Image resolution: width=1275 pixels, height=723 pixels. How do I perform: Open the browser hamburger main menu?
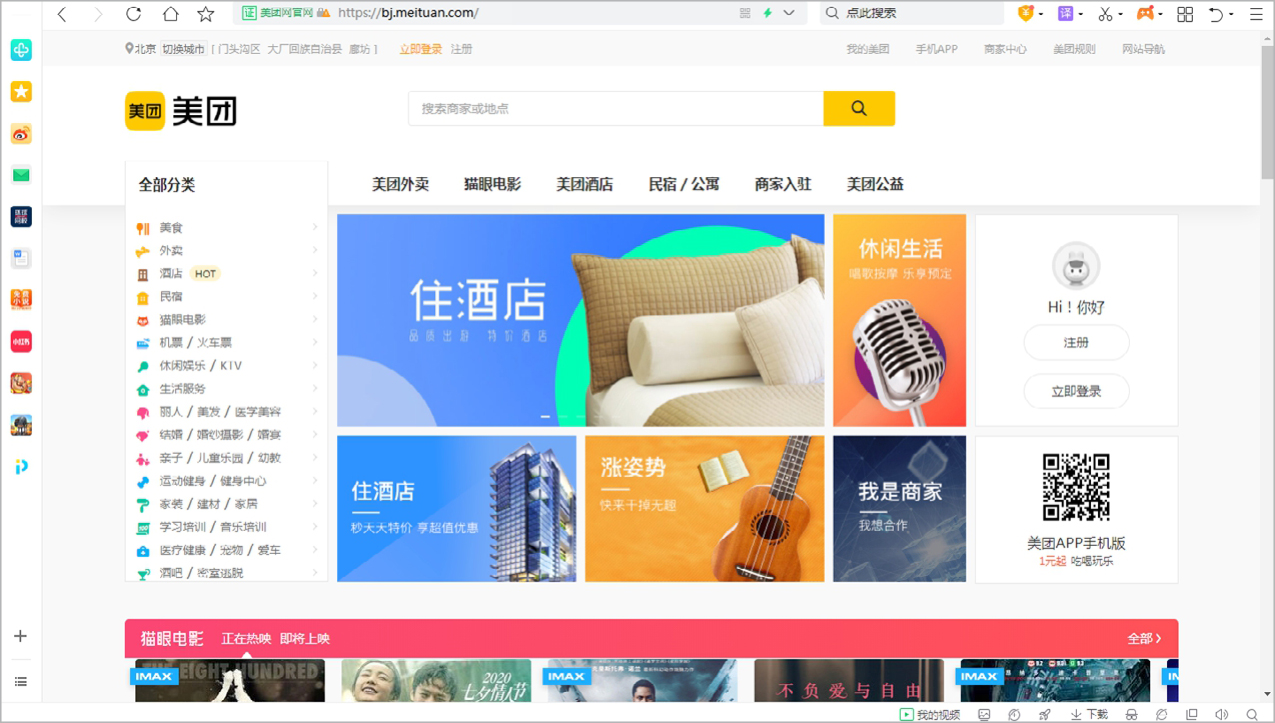click(1256, 14)
